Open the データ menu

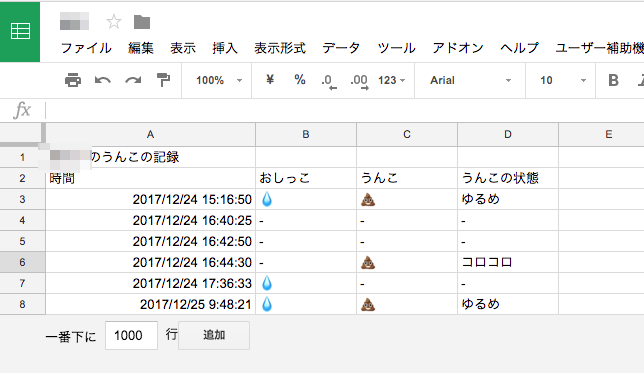pyautogui.click(x=341, y=48)
